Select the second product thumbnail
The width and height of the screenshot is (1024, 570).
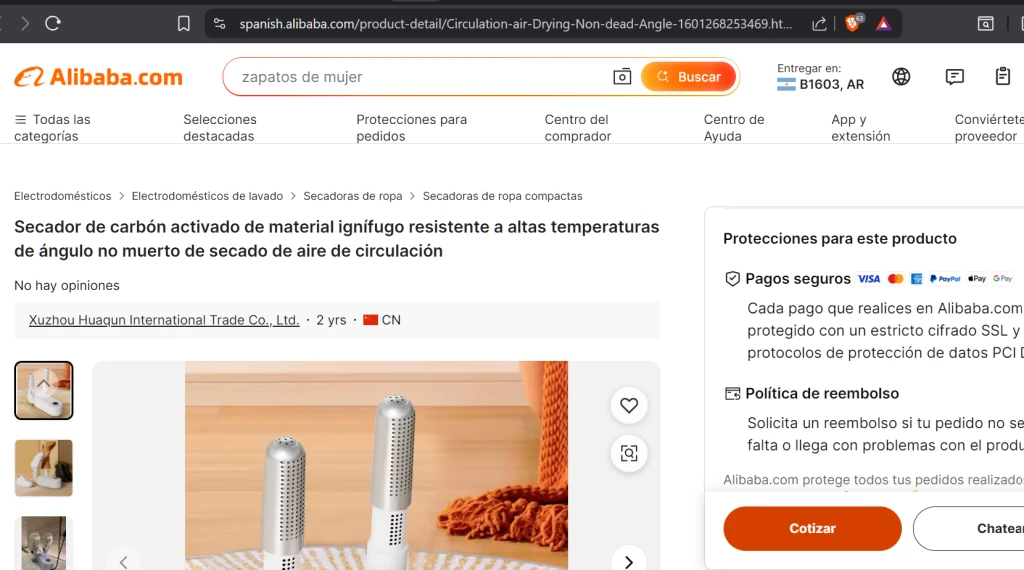tap(44, 468)
